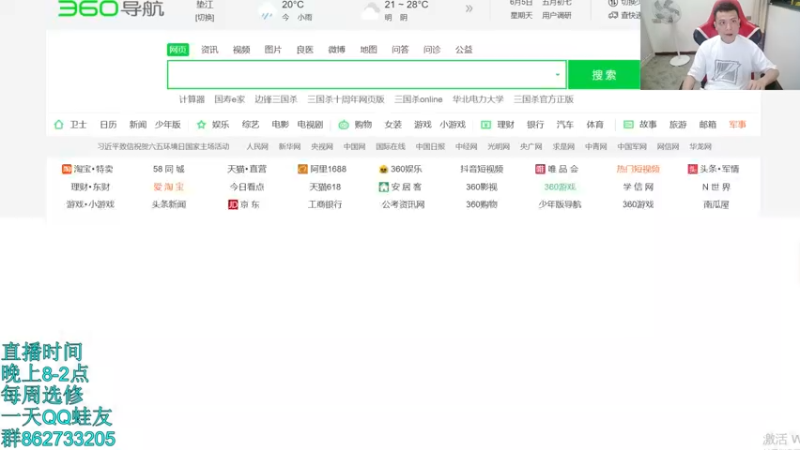Click the 理财 money icon

tap(486, 124)
